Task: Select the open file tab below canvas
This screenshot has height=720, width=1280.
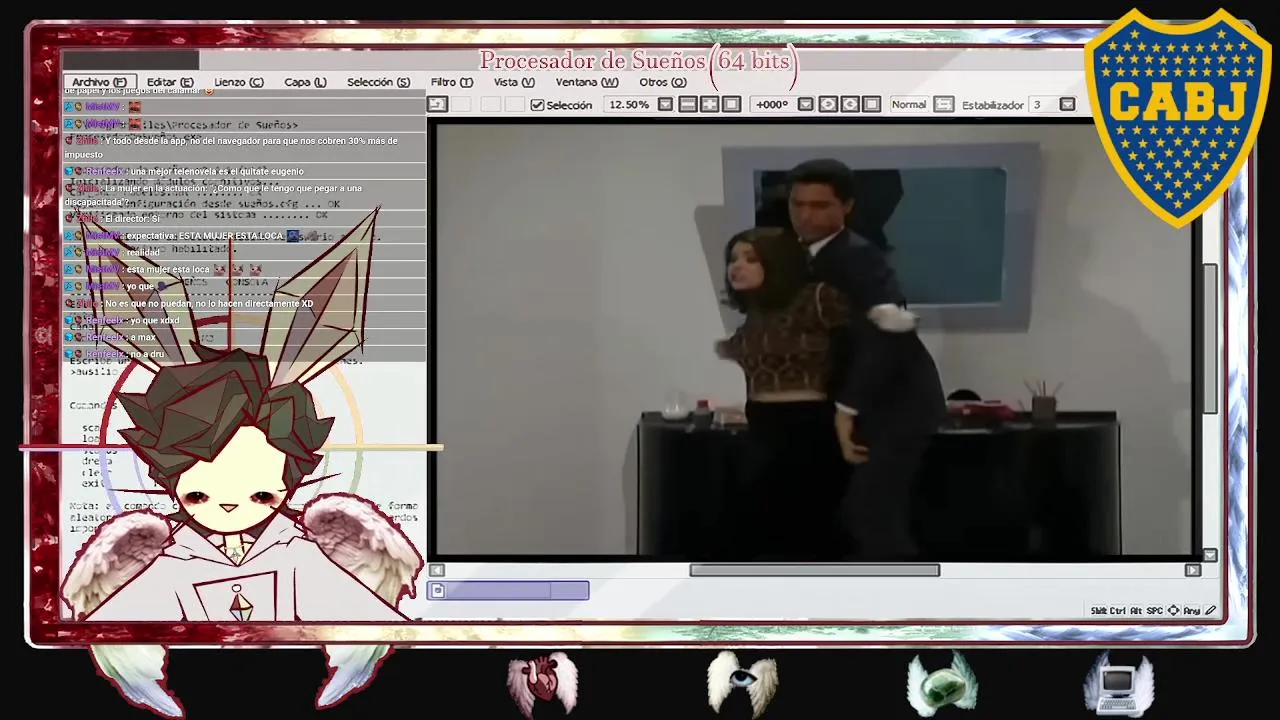Action: (x=508, y=591)
